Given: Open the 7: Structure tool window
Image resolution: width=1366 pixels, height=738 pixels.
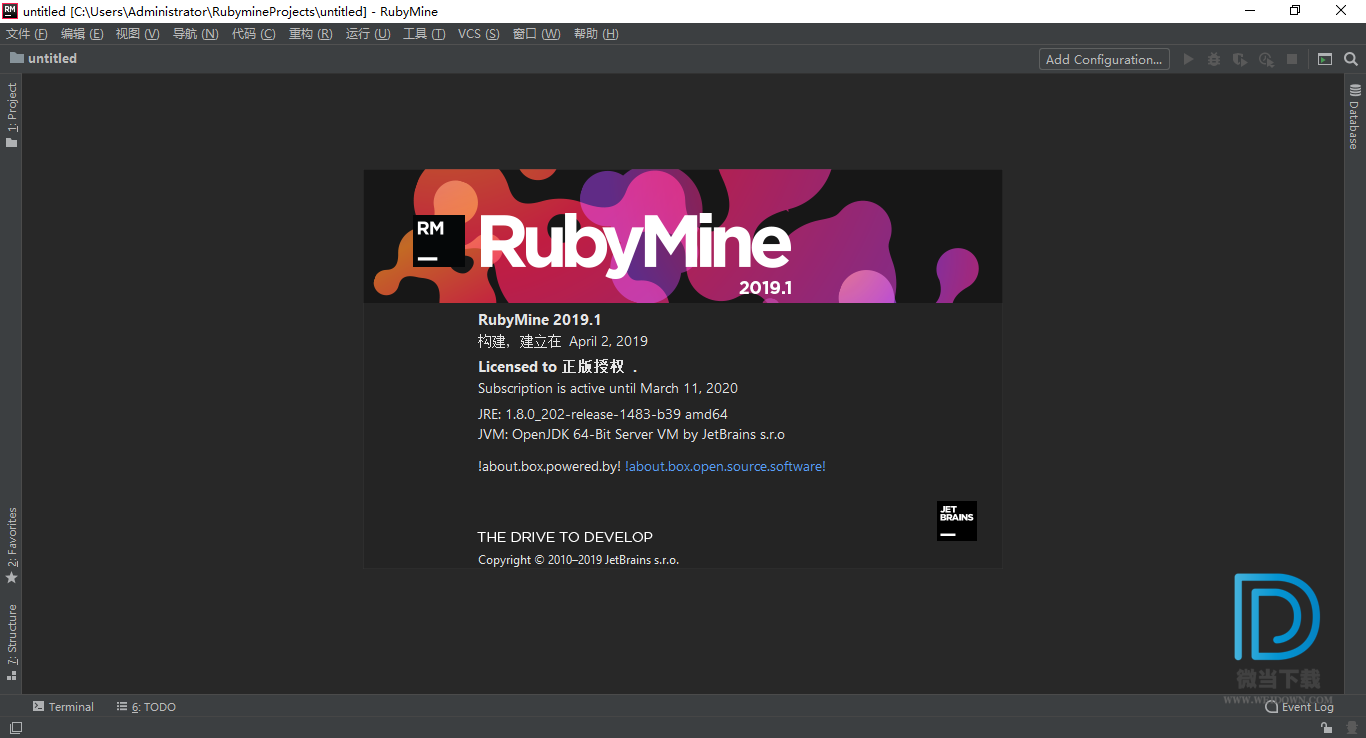Looking at the screenshot, I should point(12,642).
